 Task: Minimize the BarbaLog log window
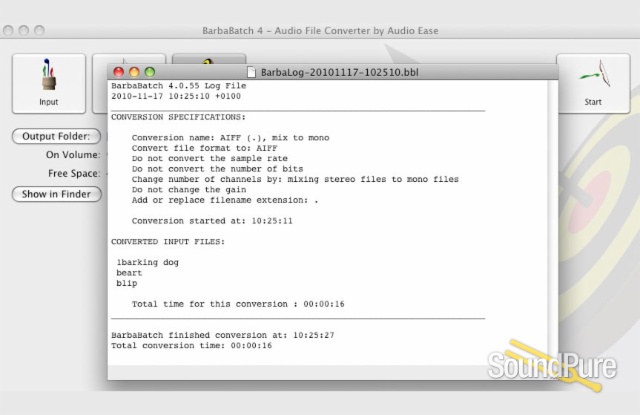point(135,72)
